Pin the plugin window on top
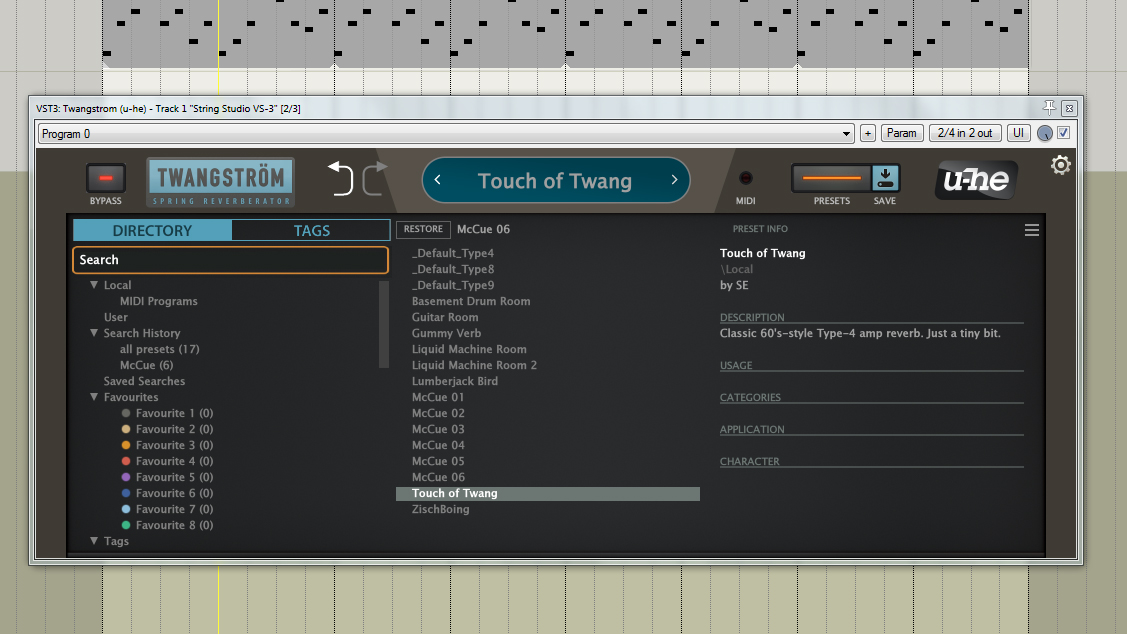 [x=1049, y=107]
